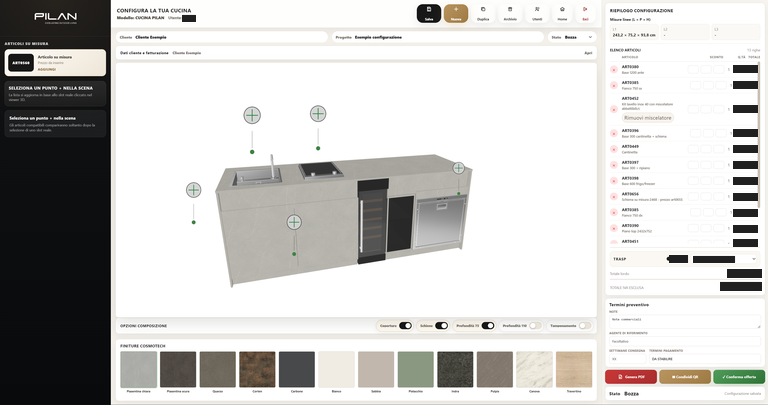Remove article ART0390 Piano top

tap(614, 228)
